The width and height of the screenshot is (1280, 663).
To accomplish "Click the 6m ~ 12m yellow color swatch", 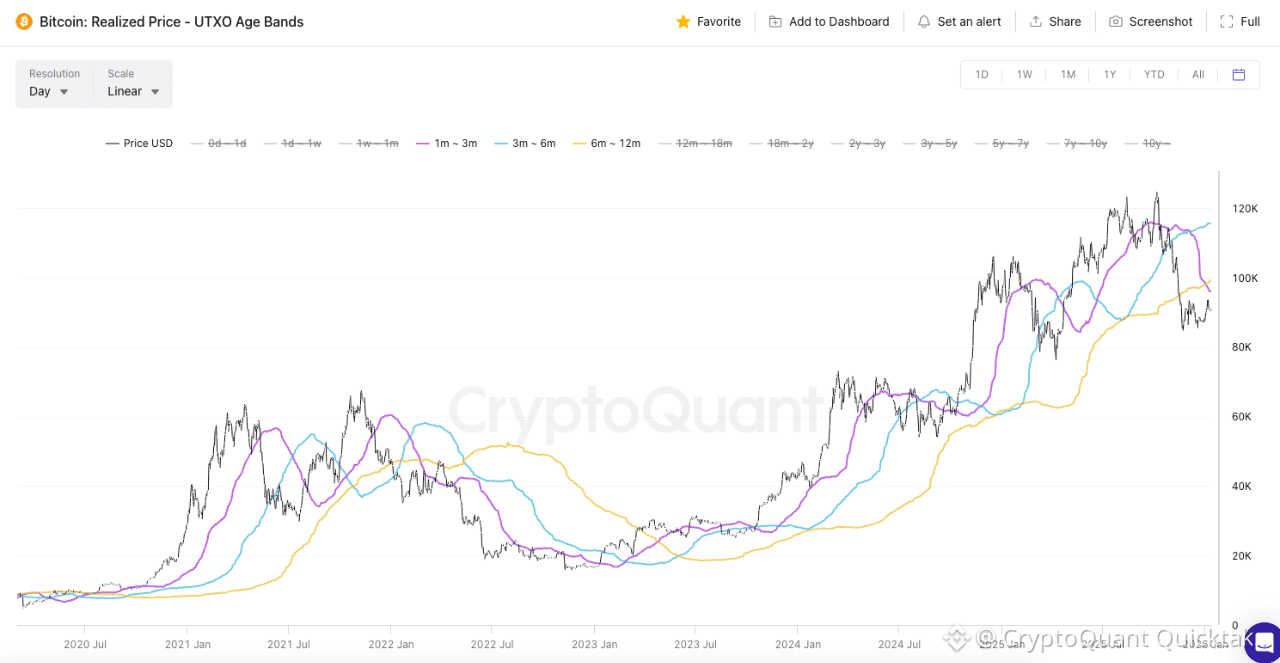I will pyautogui.click(x=580, y=143).
